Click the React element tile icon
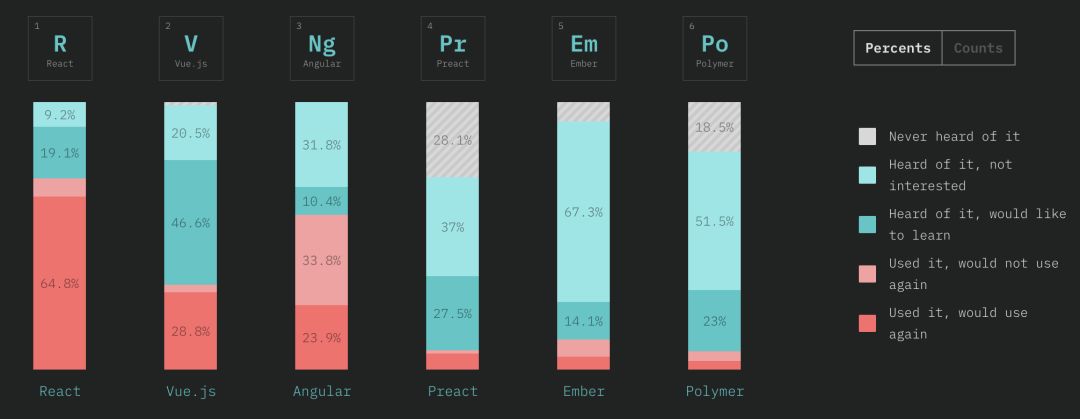Viewport: 1080px width, 419px height. point(60,48)
